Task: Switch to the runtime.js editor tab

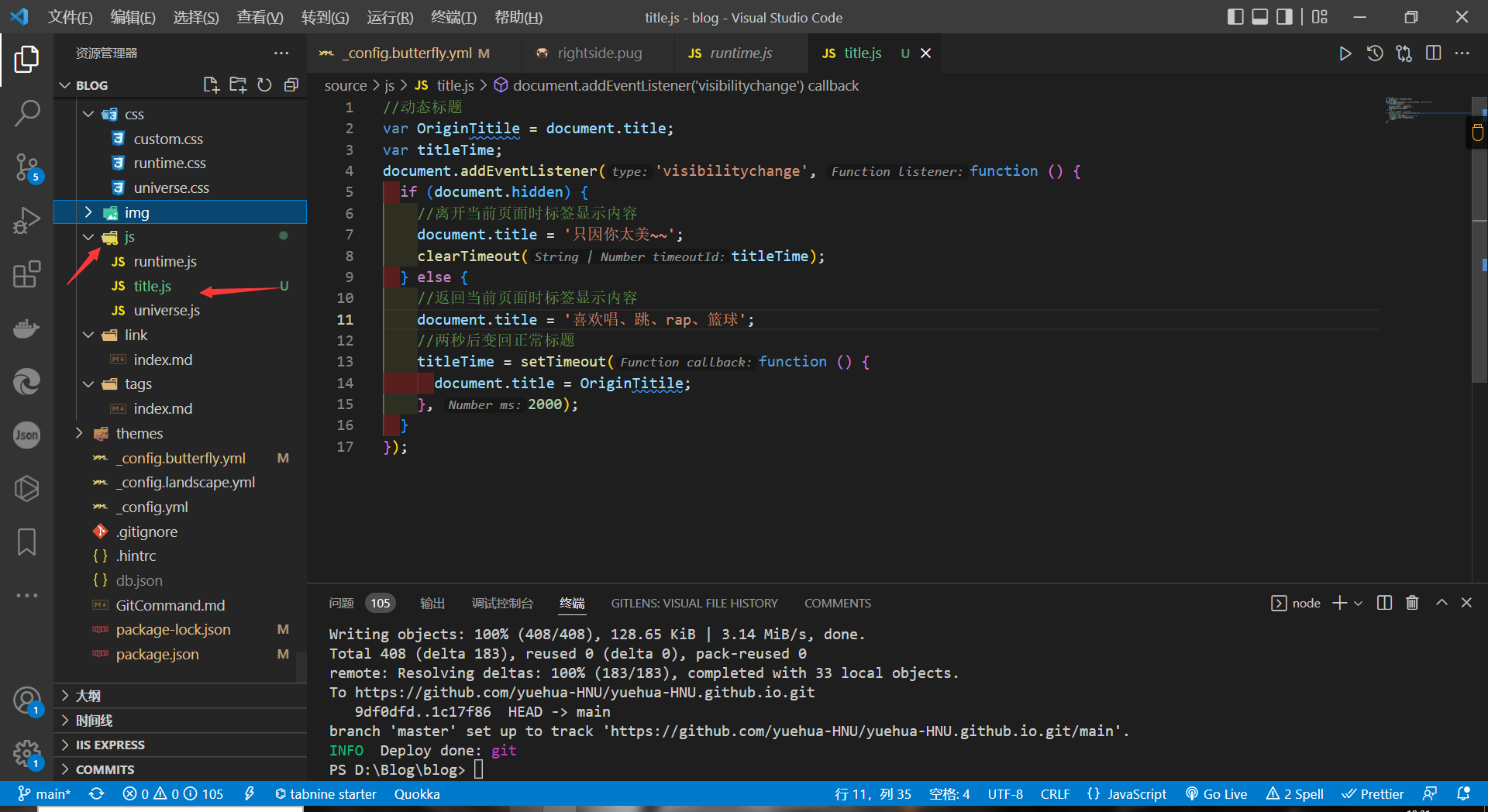Action: pos(740,53)
